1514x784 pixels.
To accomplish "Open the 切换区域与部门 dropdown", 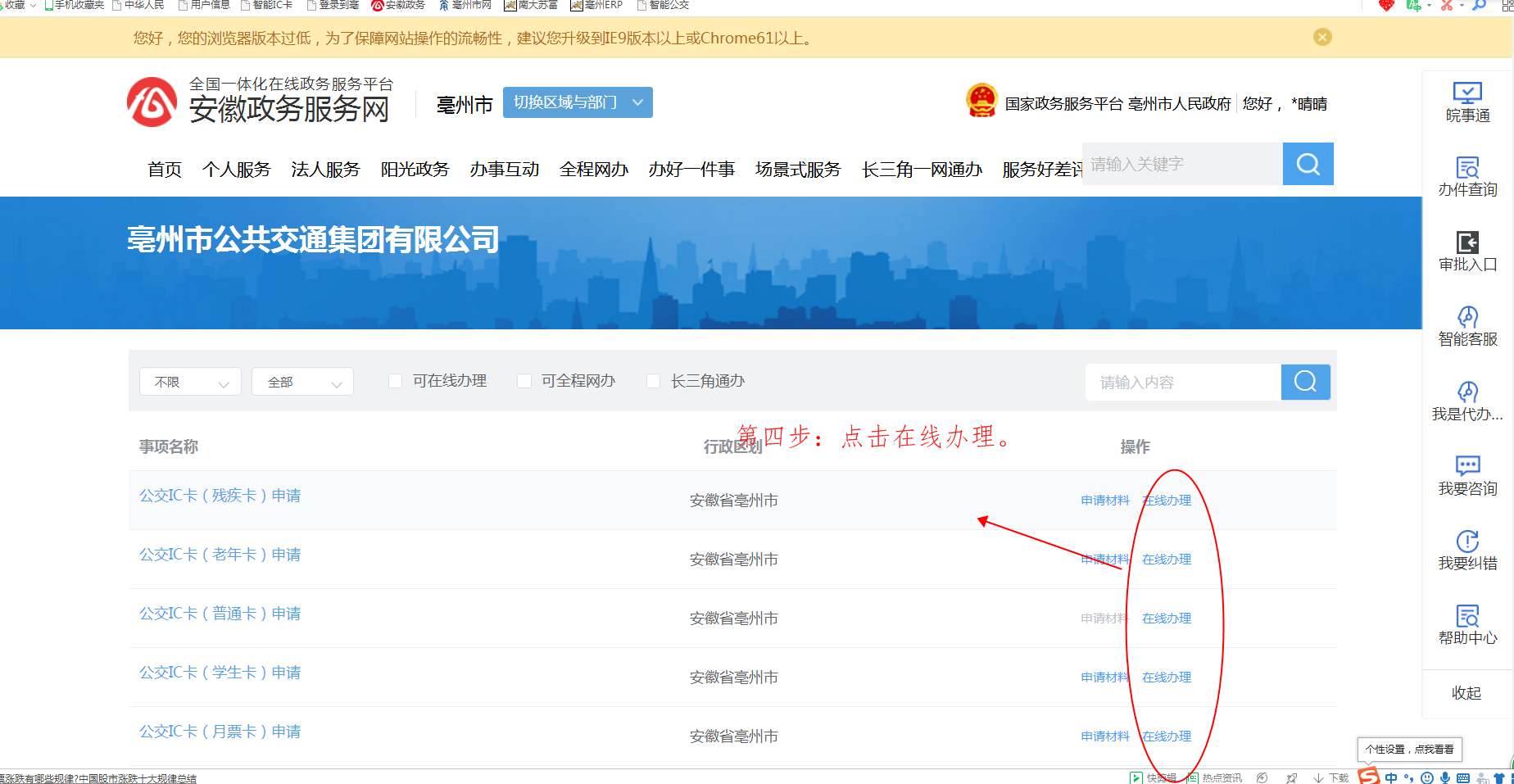I will click(x=578, y=102).
